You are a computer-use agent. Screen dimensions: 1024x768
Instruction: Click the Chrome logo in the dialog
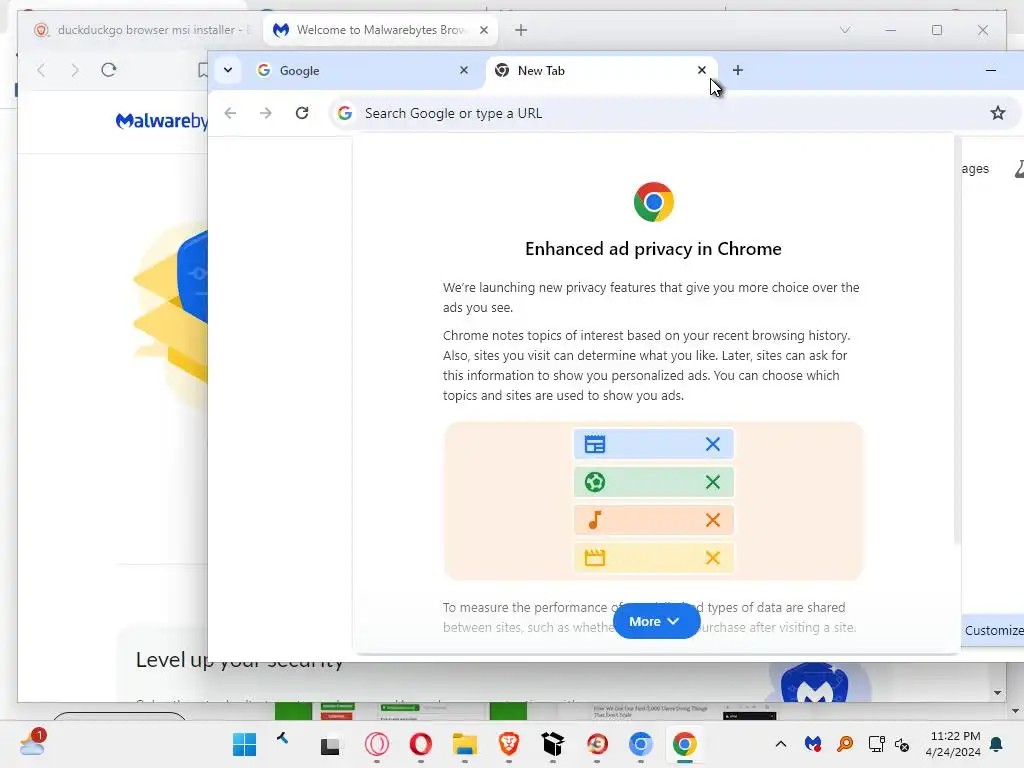653,202
